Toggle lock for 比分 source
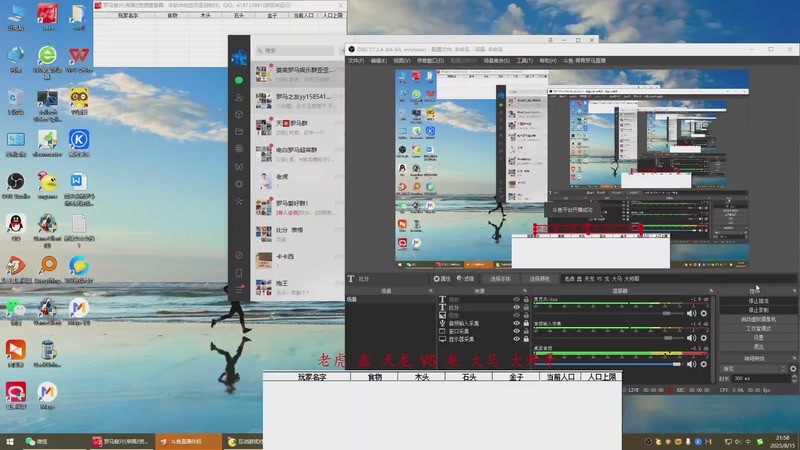 [526, 308]
